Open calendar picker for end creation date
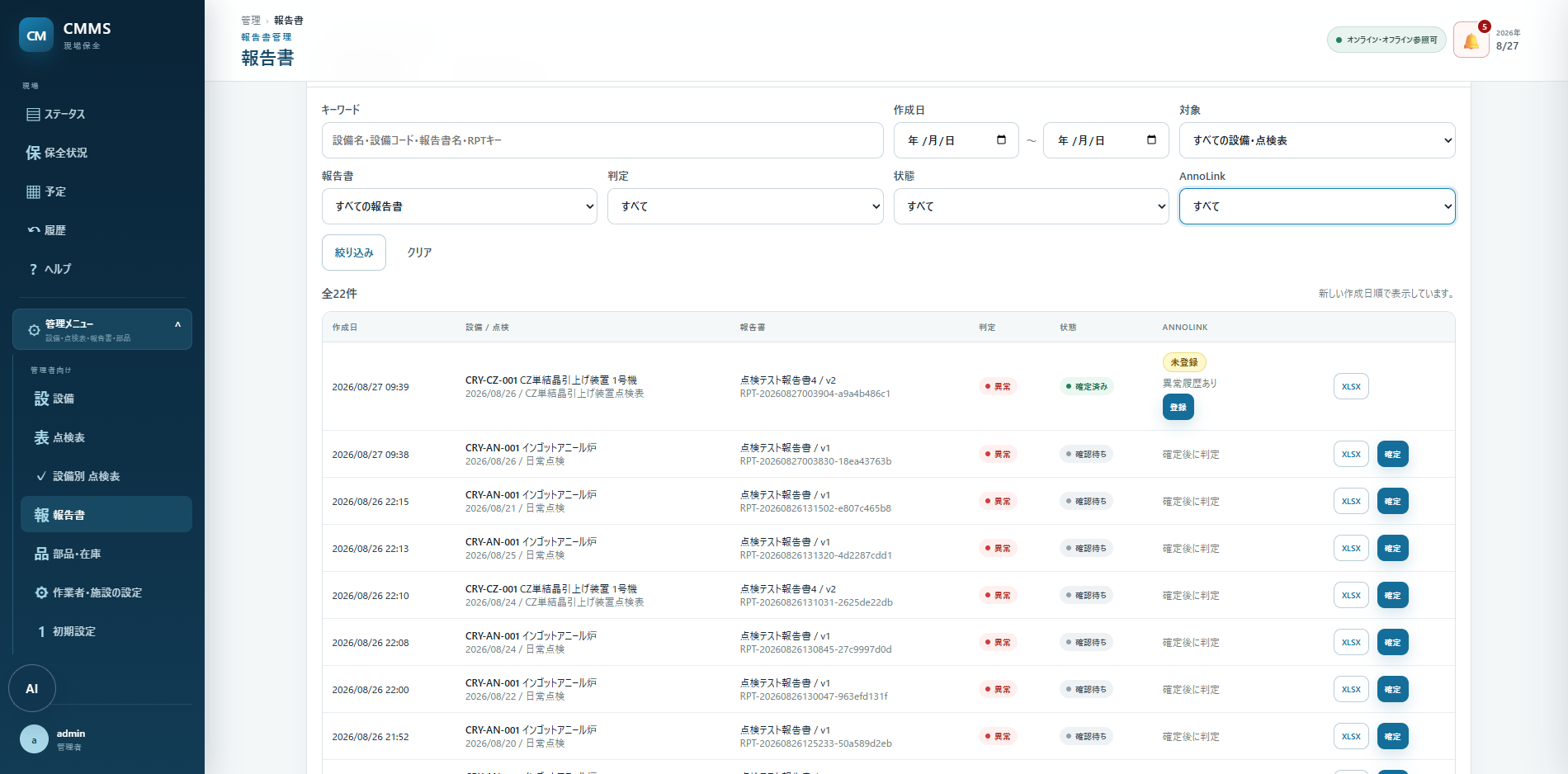The width and height of the screenshot is (1568, 774). (1151, 140)
